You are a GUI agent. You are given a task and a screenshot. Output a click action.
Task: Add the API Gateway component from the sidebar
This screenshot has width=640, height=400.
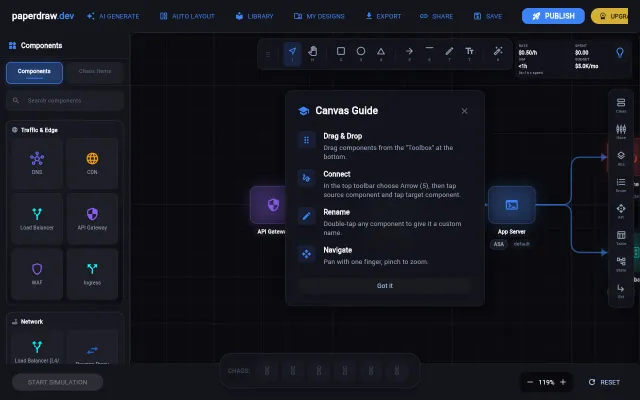click(92, 219)
